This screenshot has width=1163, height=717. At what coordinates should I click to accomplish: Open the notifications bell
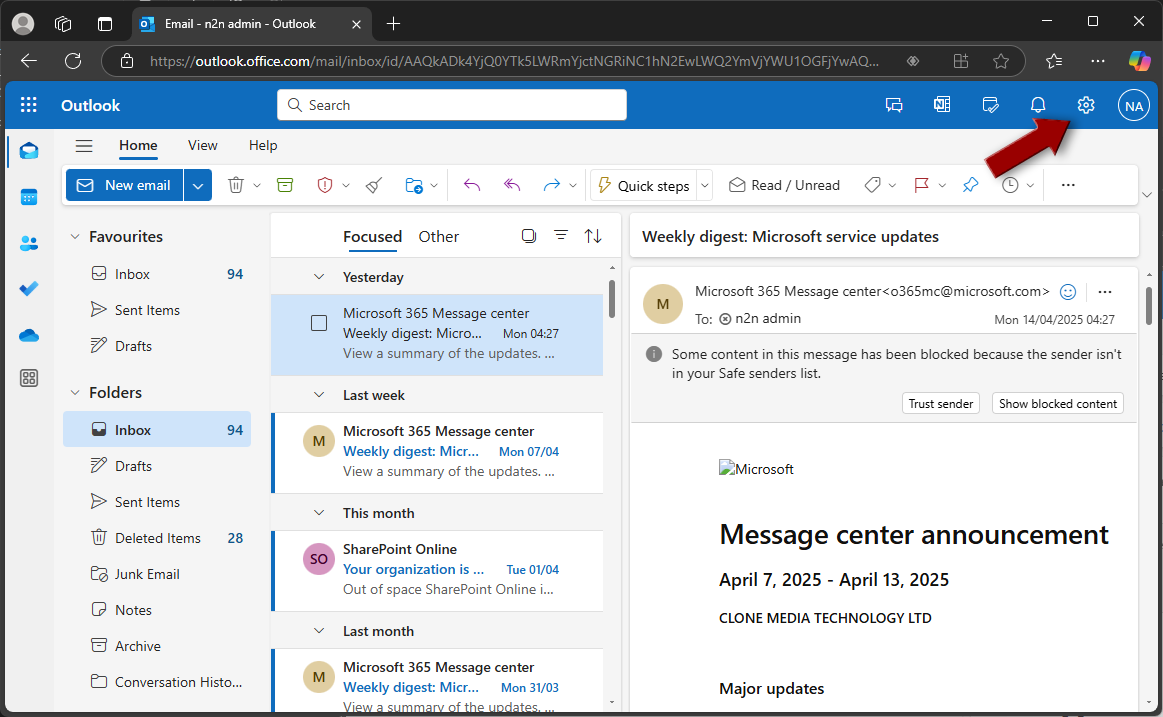[x=1038, y=105]
